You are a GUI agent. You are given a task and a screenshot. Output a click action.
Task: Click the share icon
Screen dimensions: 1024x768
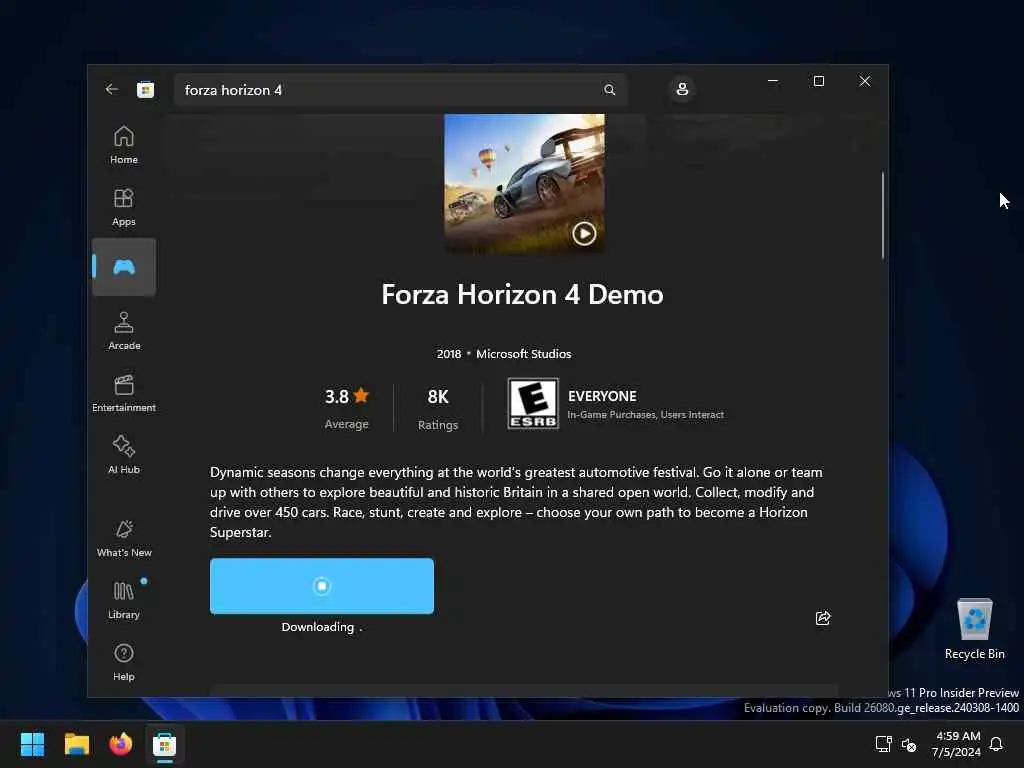(x=823, y=618)
